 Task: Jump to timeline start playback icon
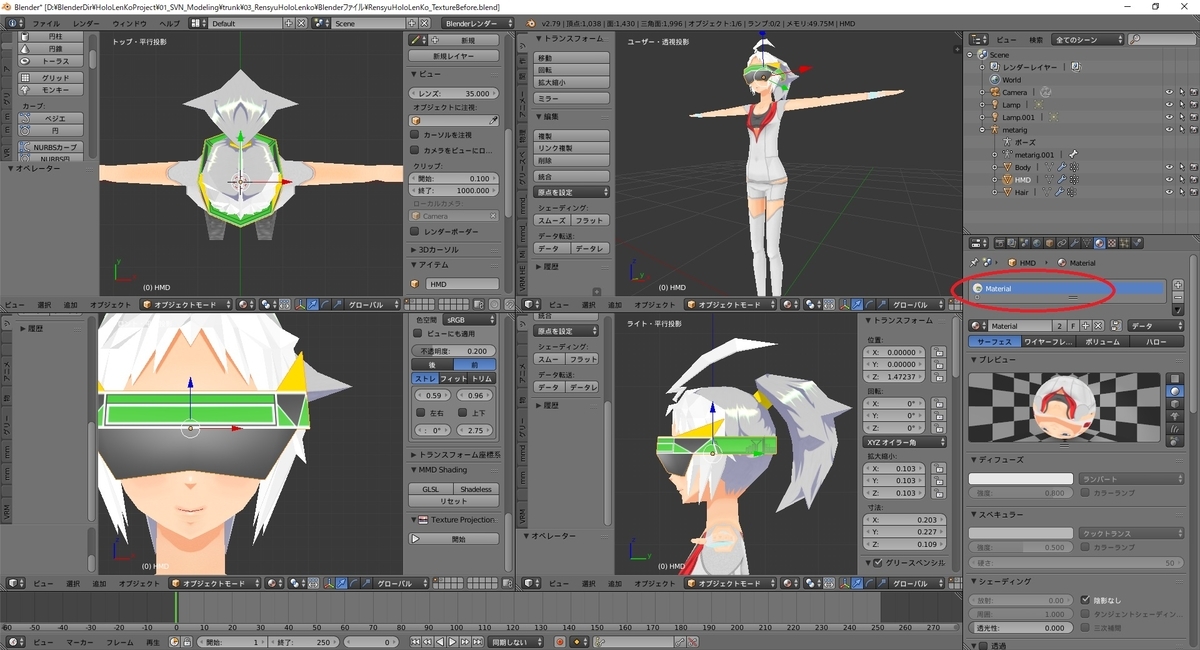(415, 641)
